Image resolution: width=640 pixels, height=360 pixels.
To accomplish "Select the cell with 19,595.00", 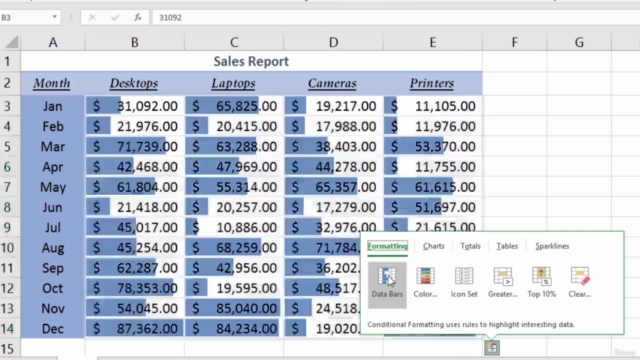I will (234, 288).
